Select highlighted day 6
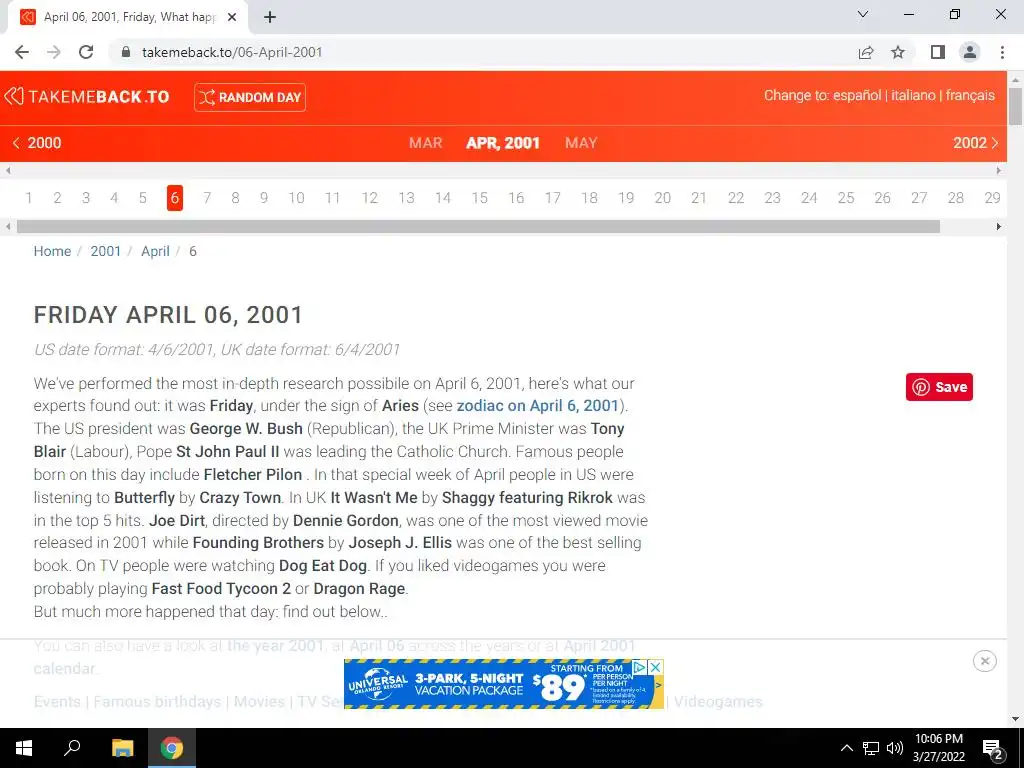The width and height of the screenshot is (1024, 768). (x=174, y=198)
